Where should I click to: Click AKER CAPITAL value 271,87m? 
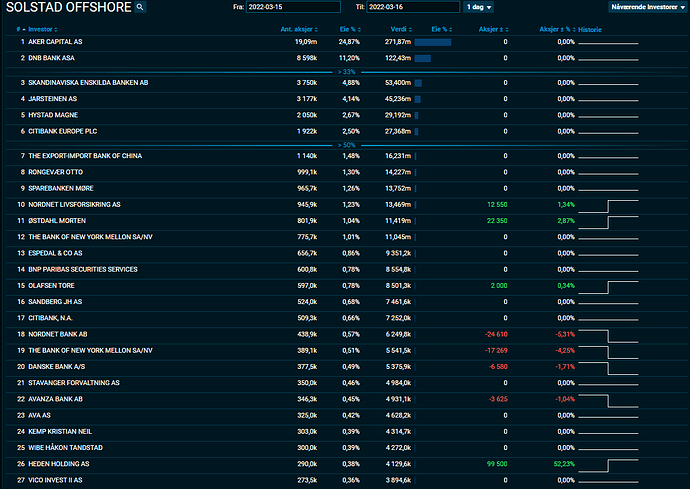click(x=398, y=42)
